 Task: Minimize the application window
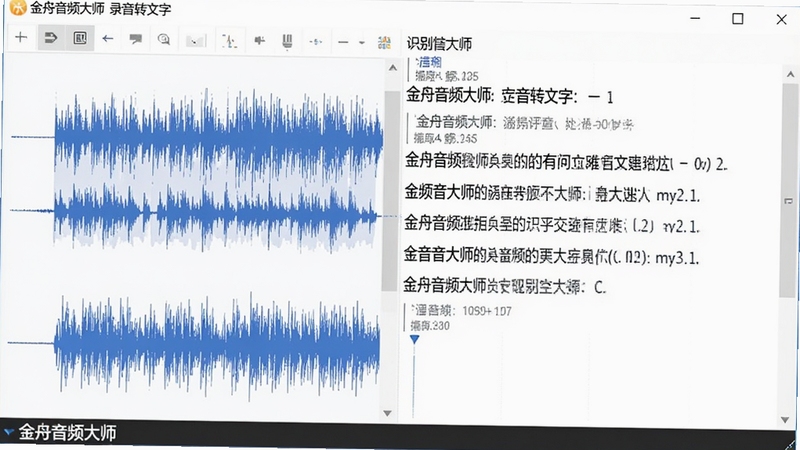[x=695, y=18]
